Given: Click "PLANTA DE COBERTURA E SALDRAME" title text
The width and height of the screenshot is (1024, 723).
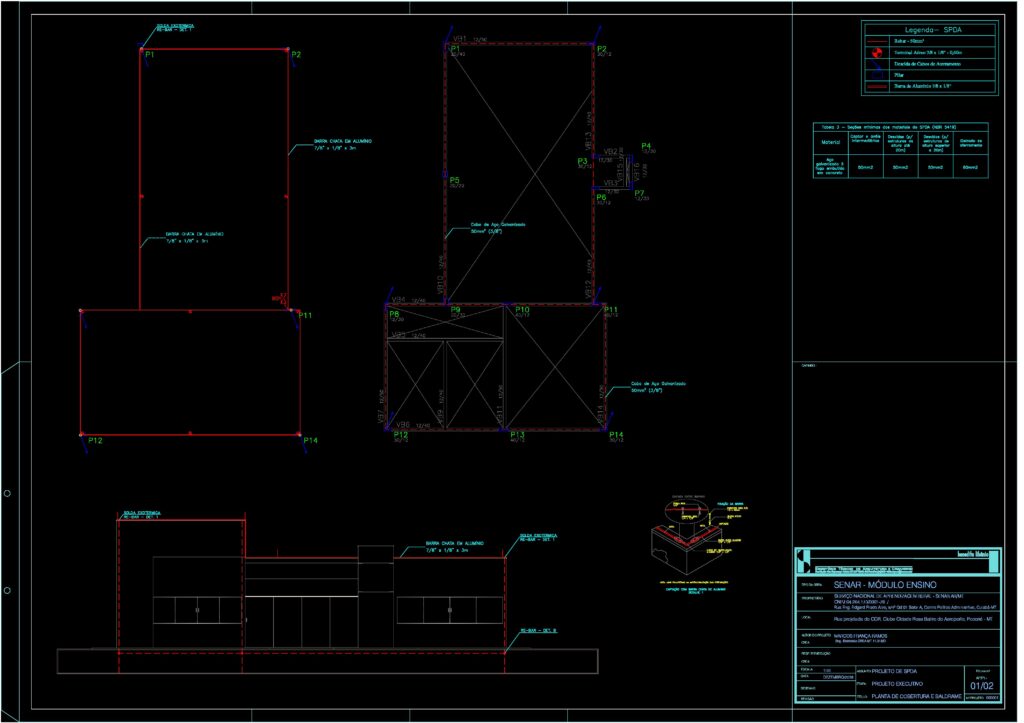Looking at the screenshot, I should (916, 695).
